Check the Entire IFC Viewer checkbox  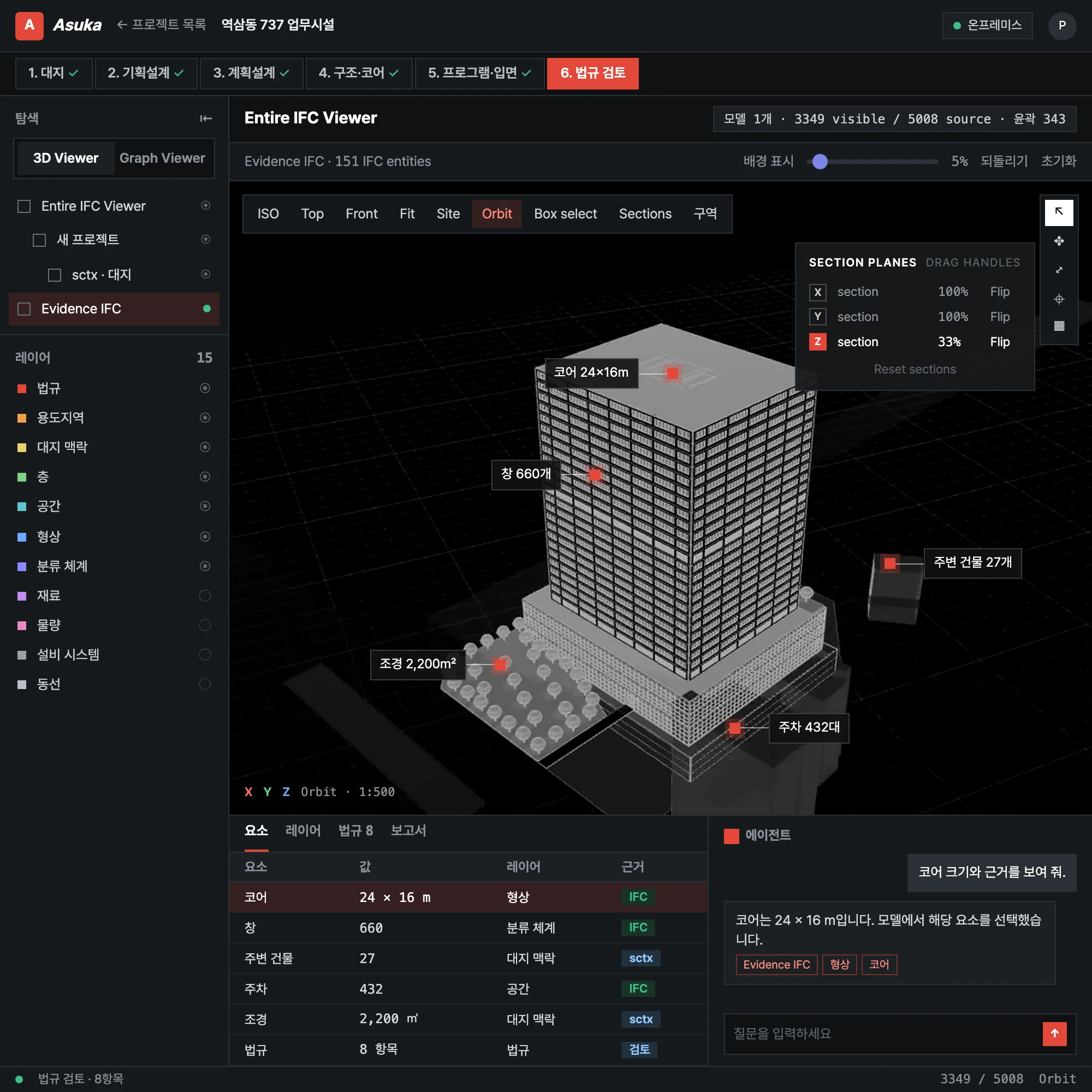[25, 206]
